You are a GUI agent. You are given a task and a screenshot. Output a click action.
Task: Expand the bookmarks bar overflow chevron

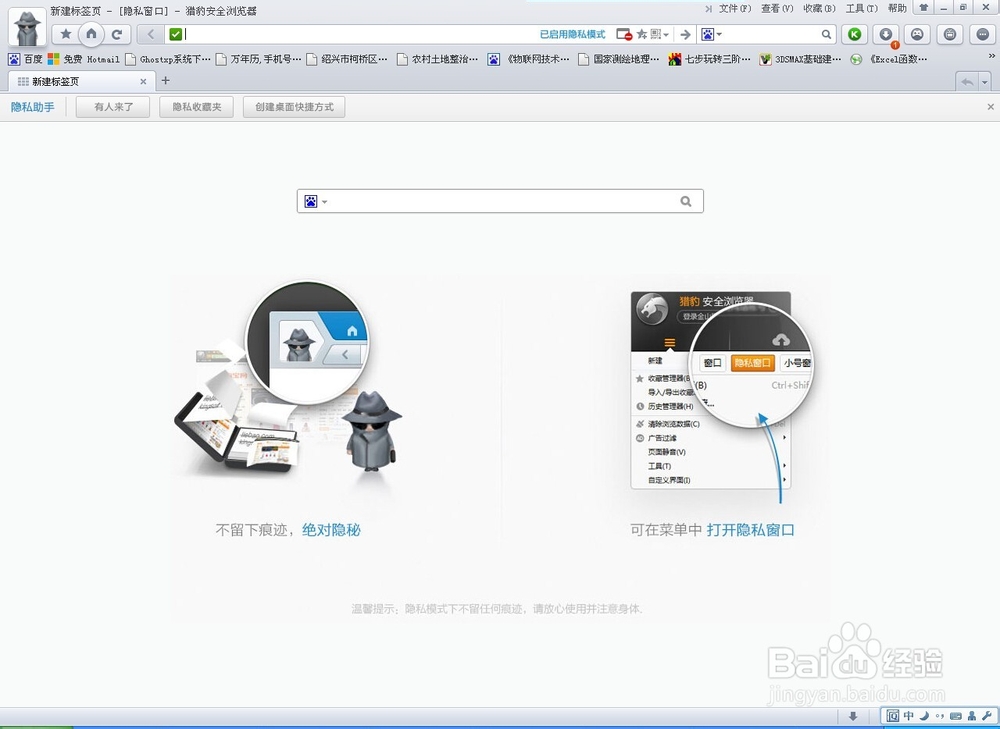tap(991, 56)
